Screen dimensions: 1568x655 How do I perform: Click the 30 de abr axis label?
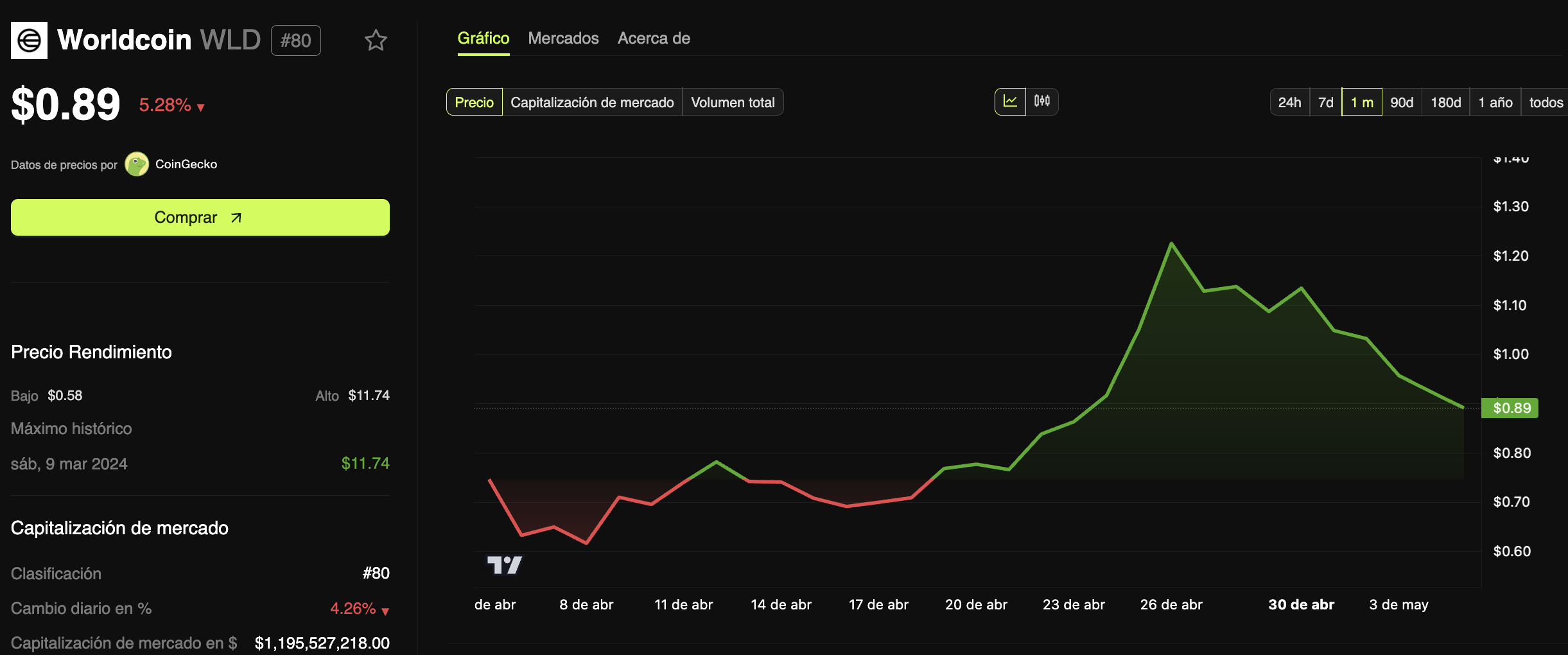click(x=1301, y=605)
